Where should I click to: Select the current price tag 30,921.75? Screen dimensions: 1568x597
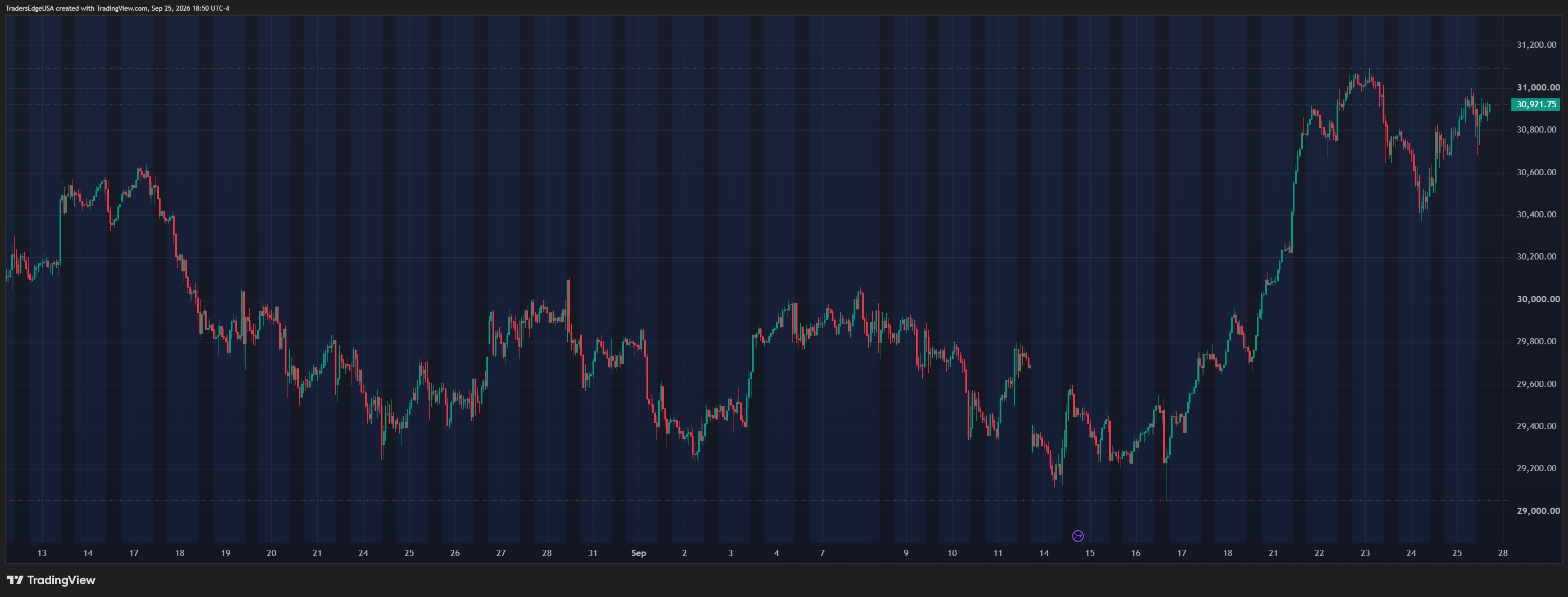(1536, 104)
